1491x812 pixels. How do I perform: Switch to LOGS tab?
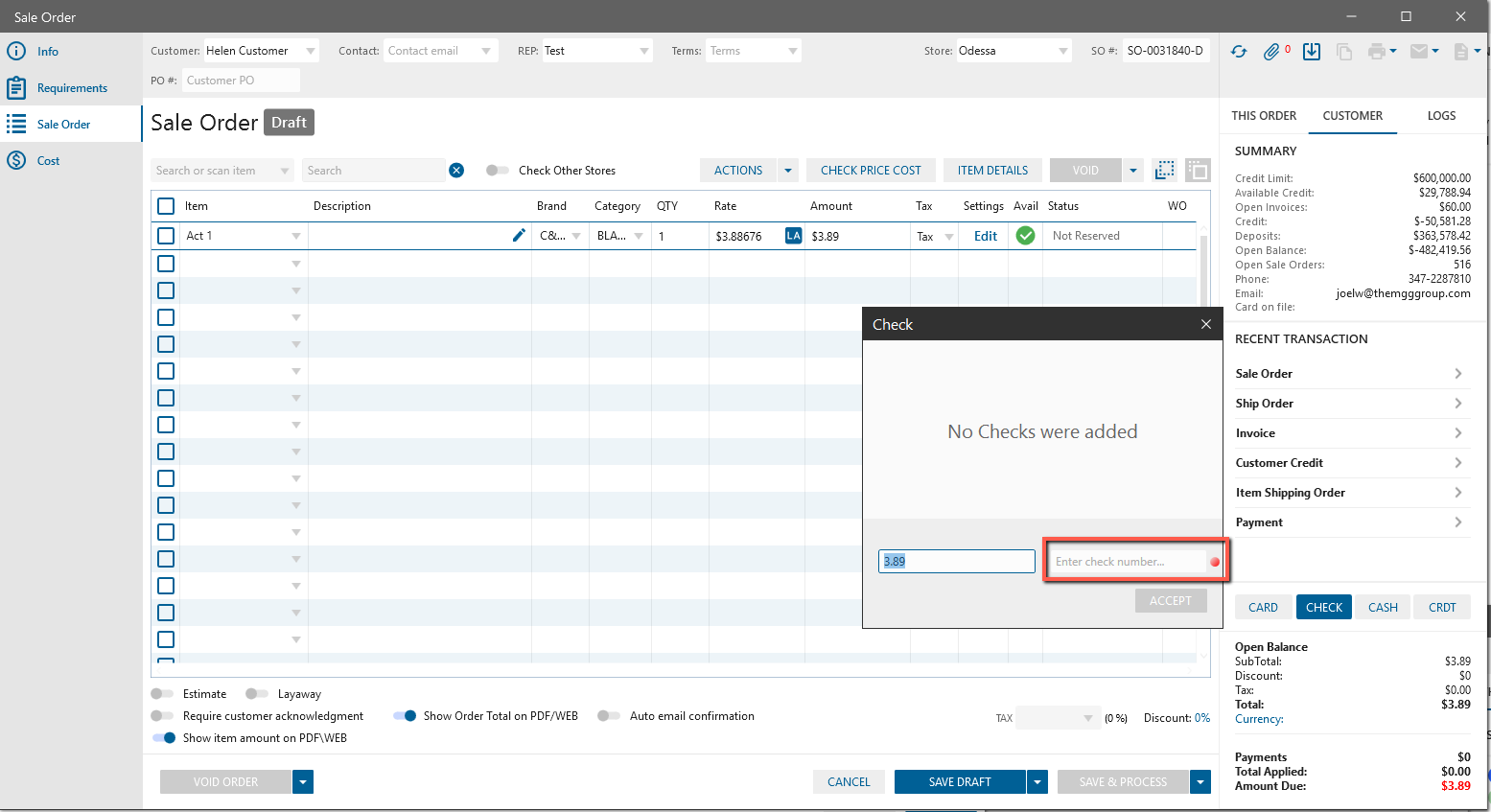point(1441,116)
